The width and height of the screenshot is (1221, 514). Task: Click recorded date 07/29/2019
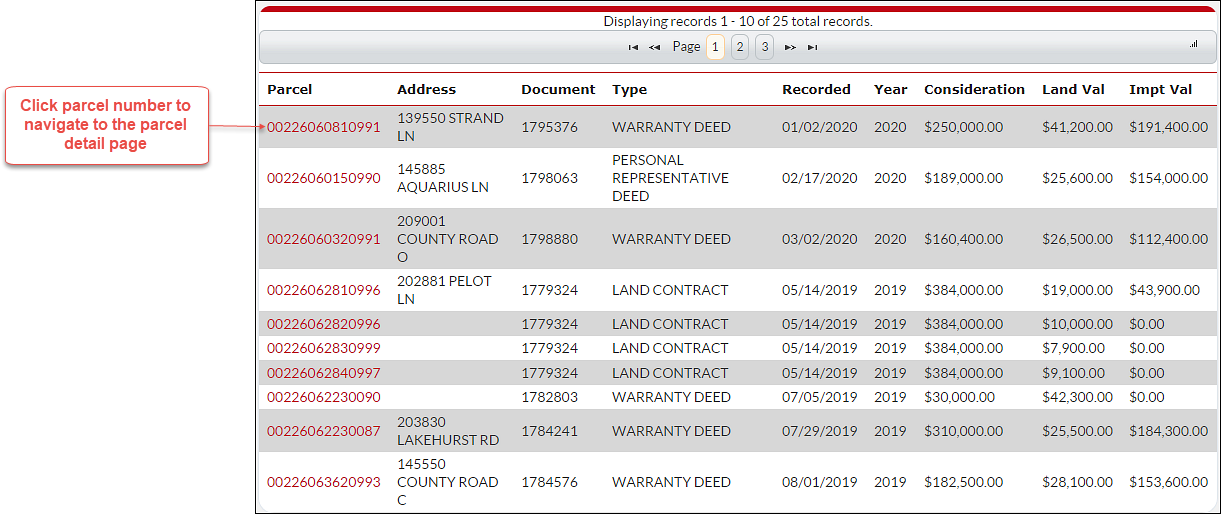820,431
